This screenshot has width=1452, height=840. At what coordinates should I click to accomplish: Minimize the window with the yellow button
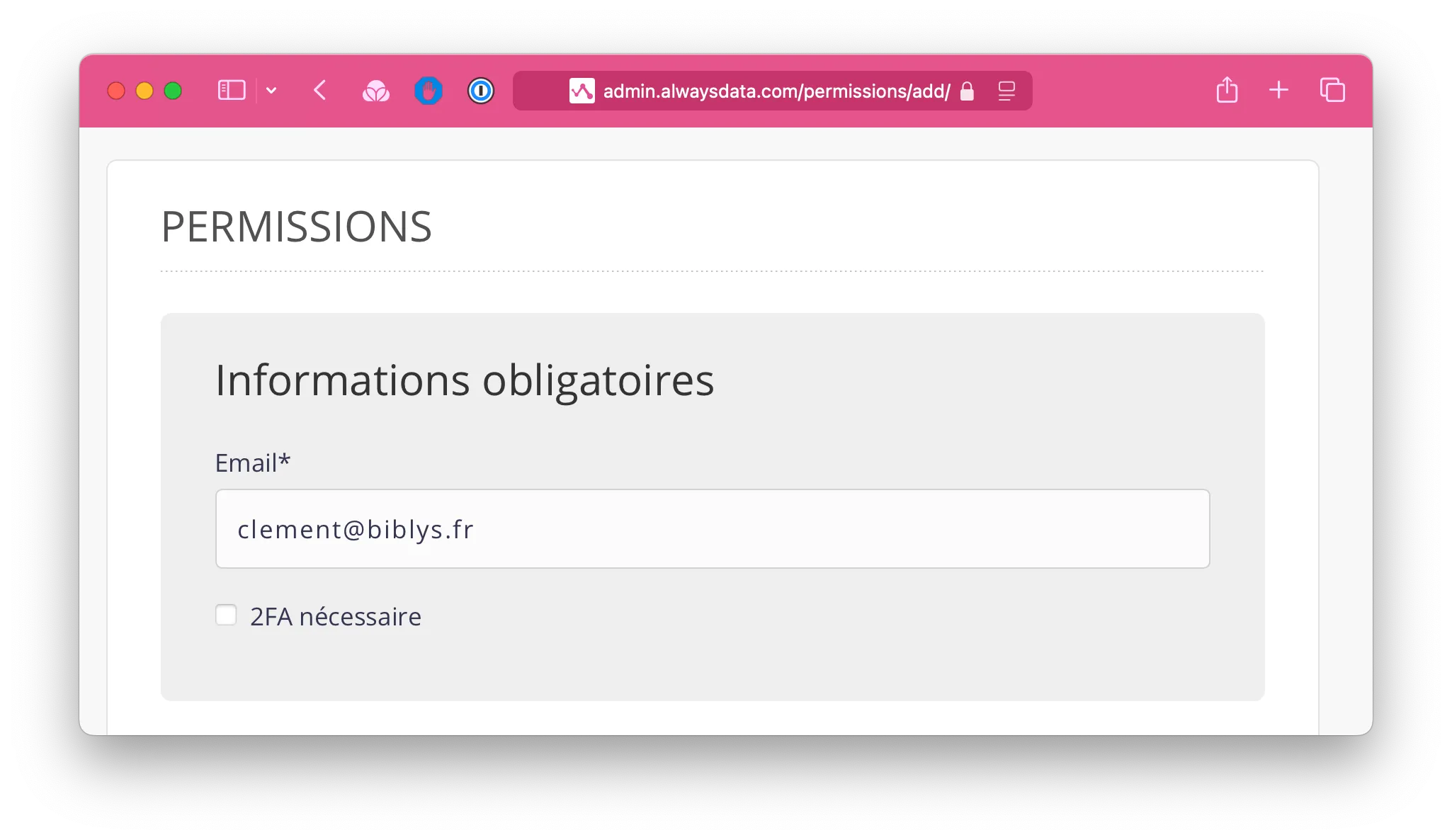click(144, 91)
